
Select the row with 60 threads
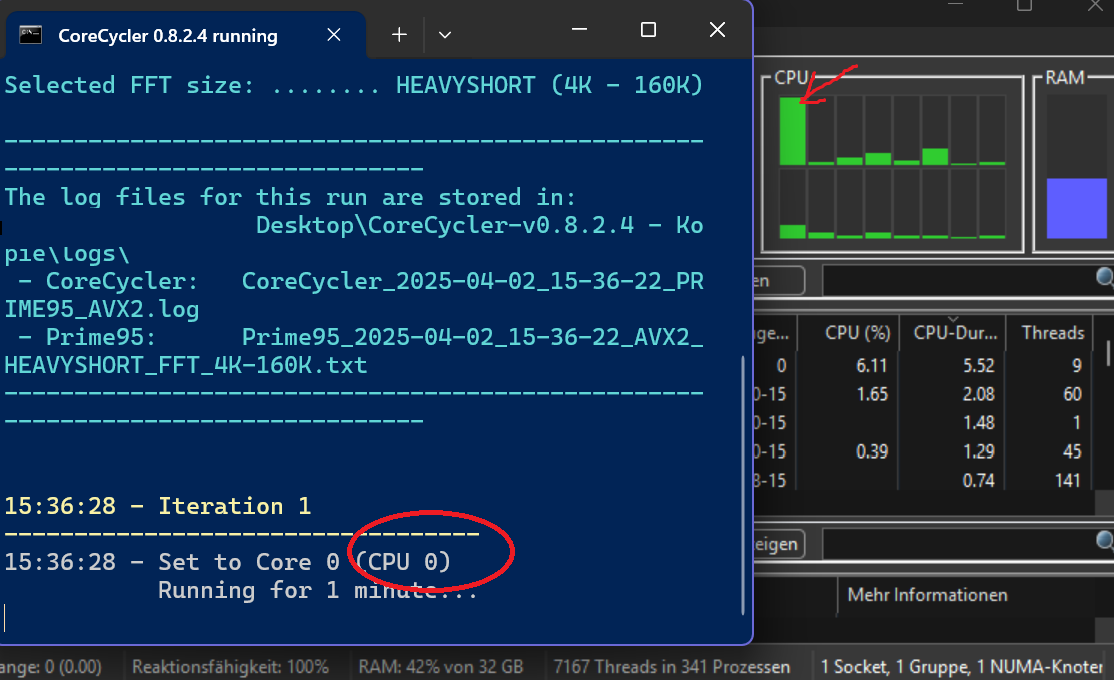click(924, 394)
